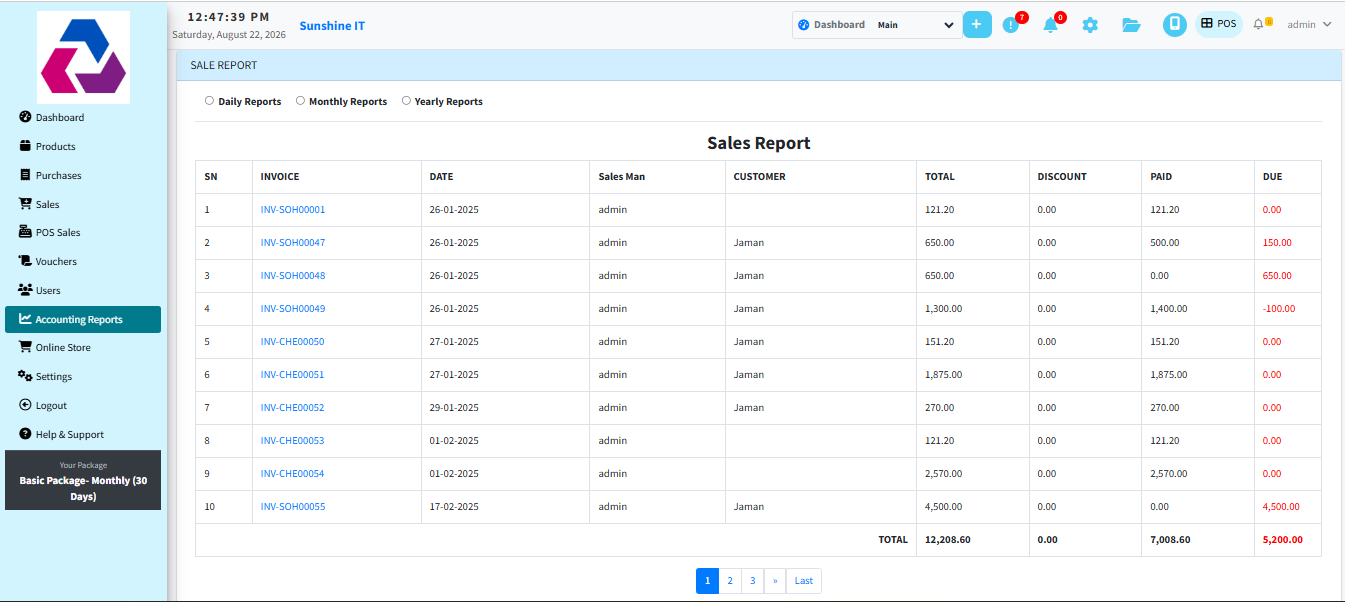The height and width of the screenshot is (602, 1345).
Task: Click the company logo image
Action: point(83,58)
